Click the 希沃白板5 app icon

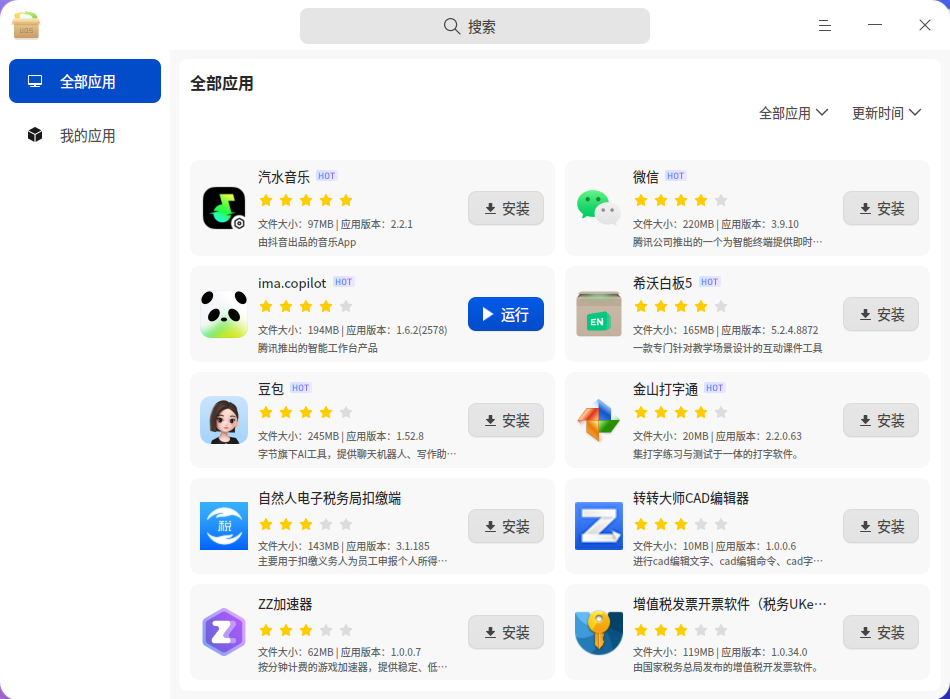coord(599,314)
